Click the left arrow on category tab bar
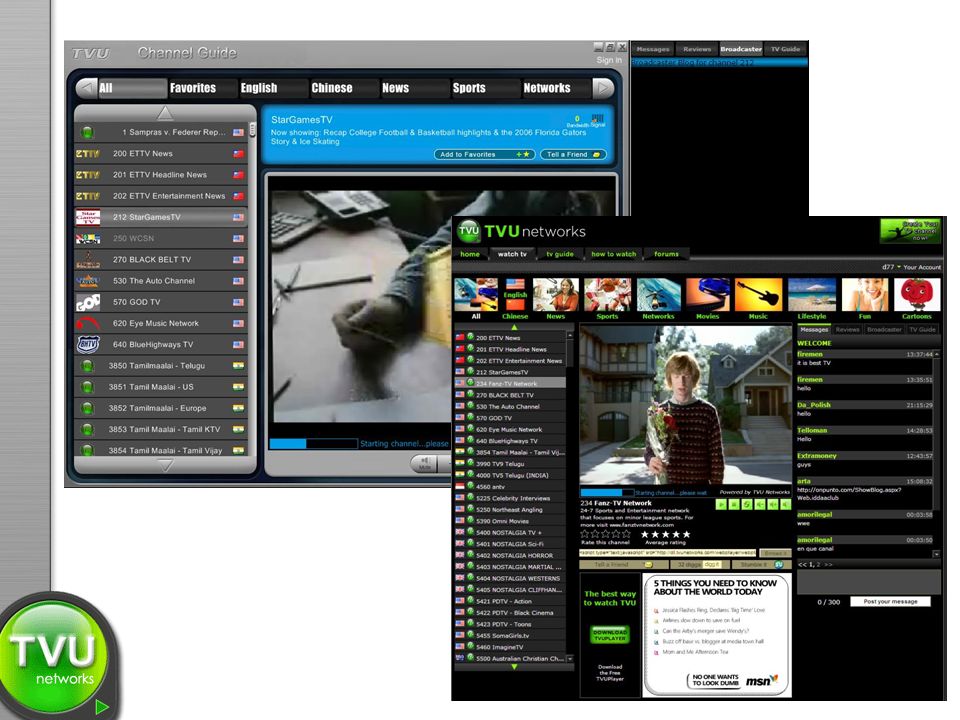Image resolution: width=960 pixels, height=720 pixels. click(86, 88)
